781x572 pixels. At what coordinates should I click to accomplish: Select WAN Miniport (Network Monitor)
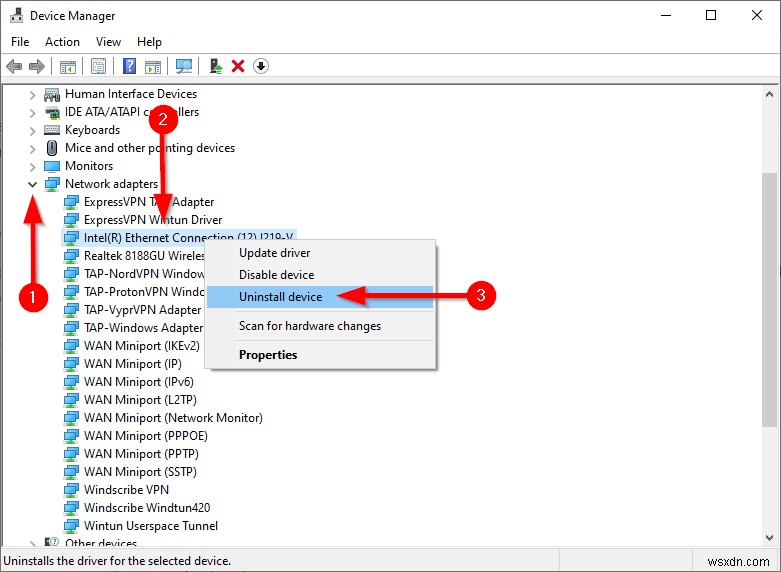(x=173, y=418)
